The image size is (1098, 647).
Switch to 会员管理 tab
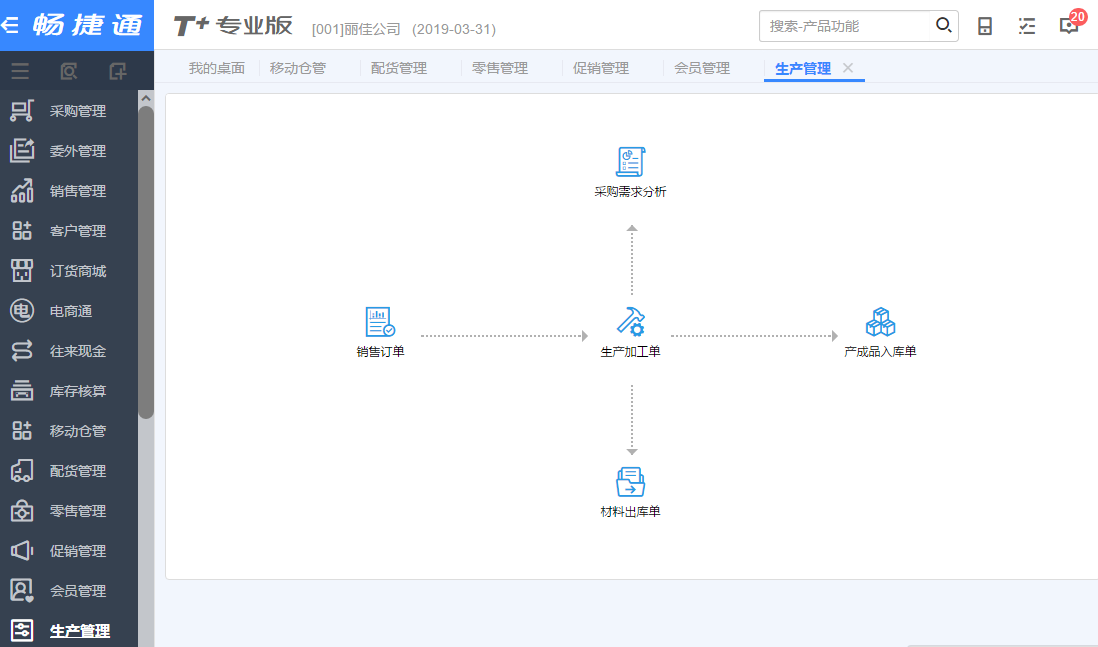pyautogui.click(x=702, y=68)
